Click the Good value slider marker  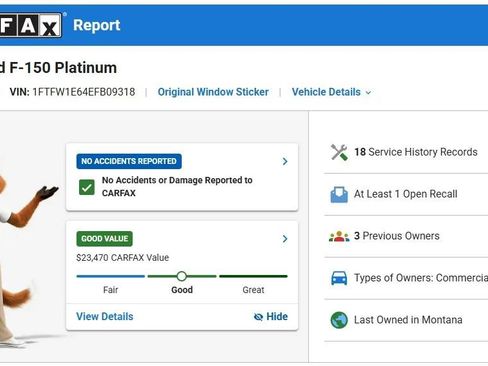[x=182, y=276]
